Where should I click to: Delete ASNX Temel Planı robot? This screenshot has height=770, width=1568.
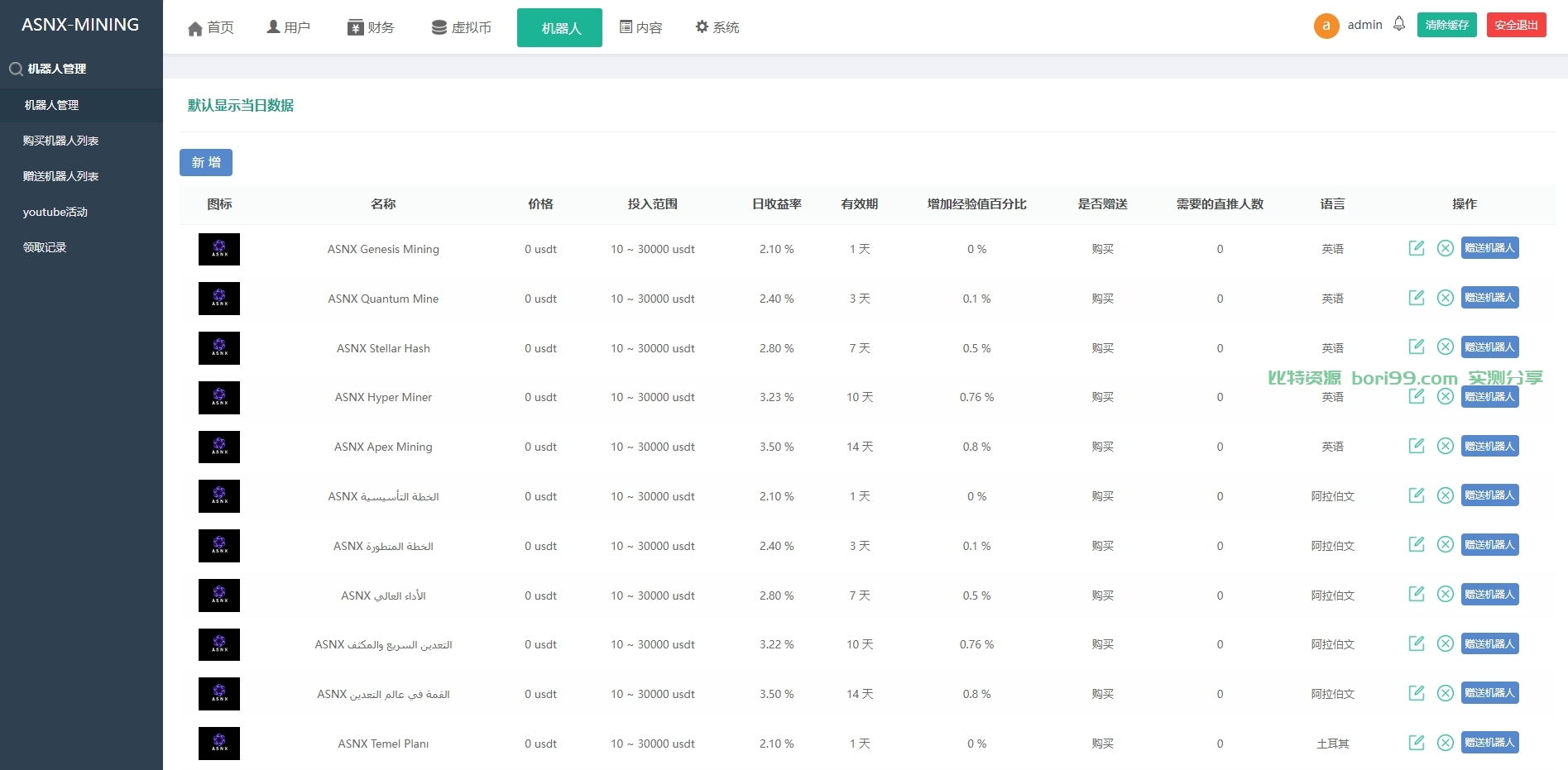click(x=1446, y=743)
